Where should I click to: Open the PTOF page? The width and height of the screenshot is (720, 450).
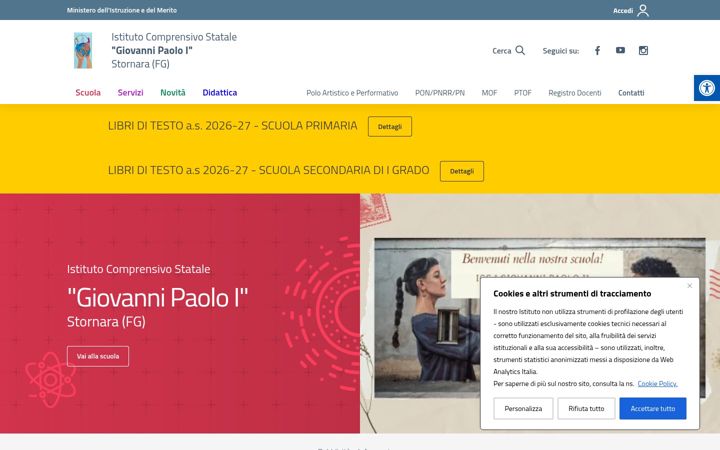(x=523, y=93)
